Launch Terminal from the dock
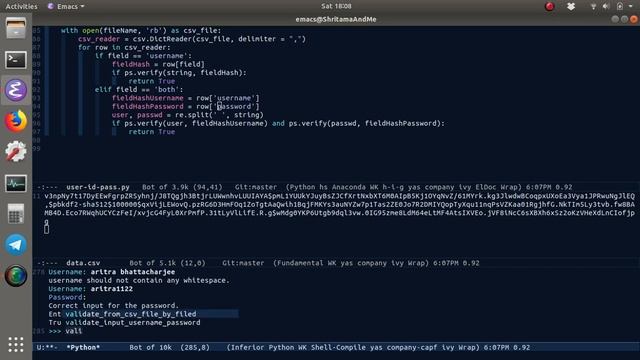The image size is (640, 360). [x=16, y=60]
